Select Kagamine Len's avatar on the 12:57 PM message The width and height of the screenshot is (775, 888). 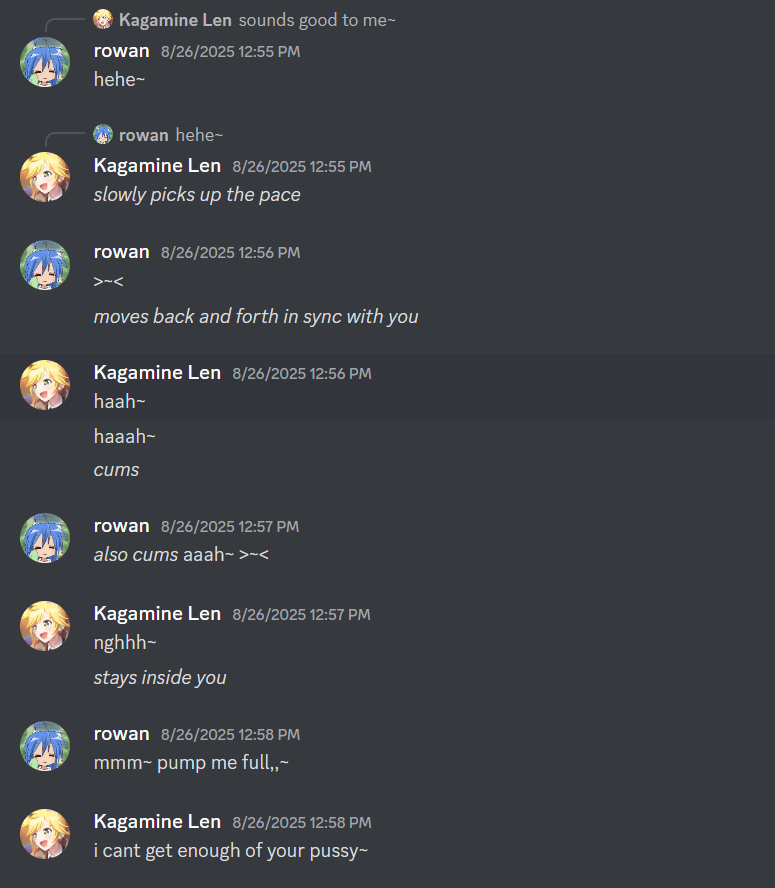click(45, 626)
